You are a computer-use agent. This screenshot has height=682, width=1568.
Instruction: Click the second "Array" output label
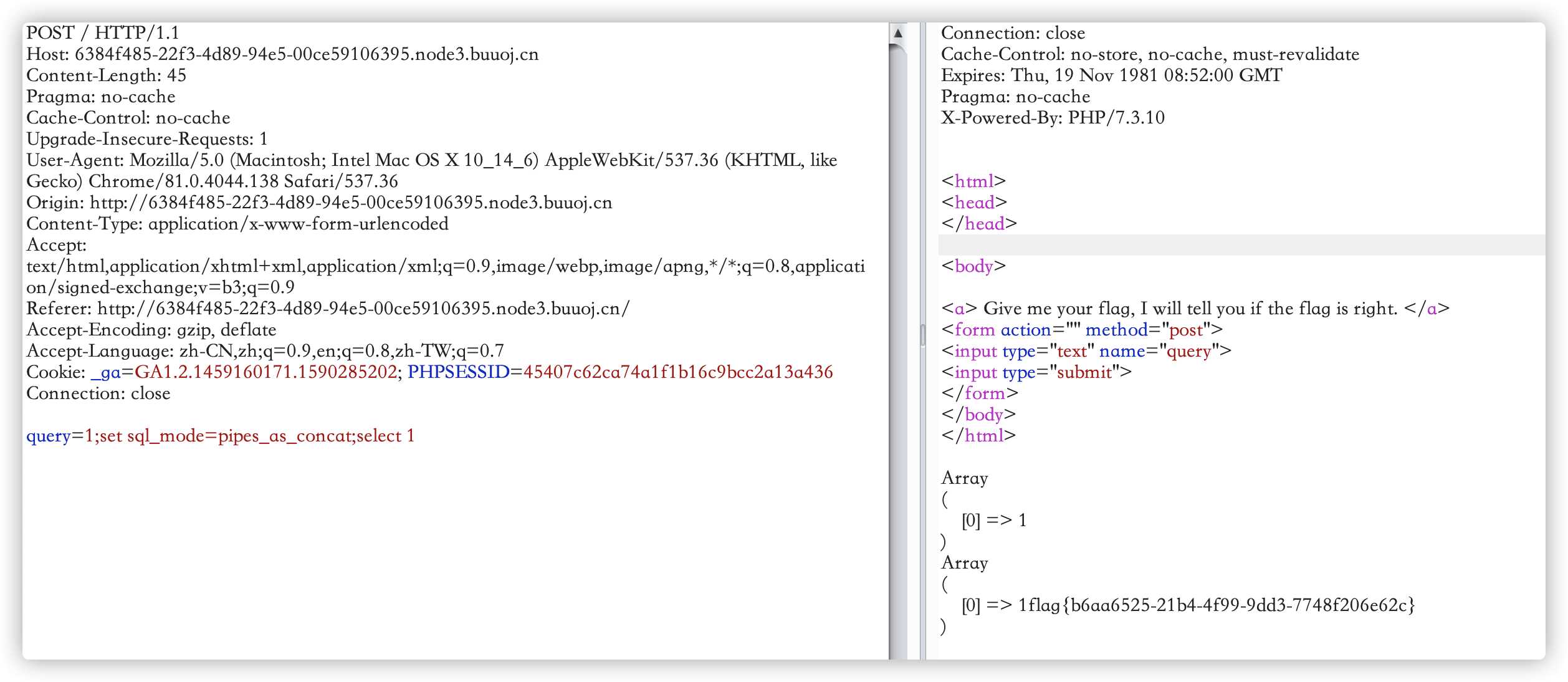pos(965,563)
